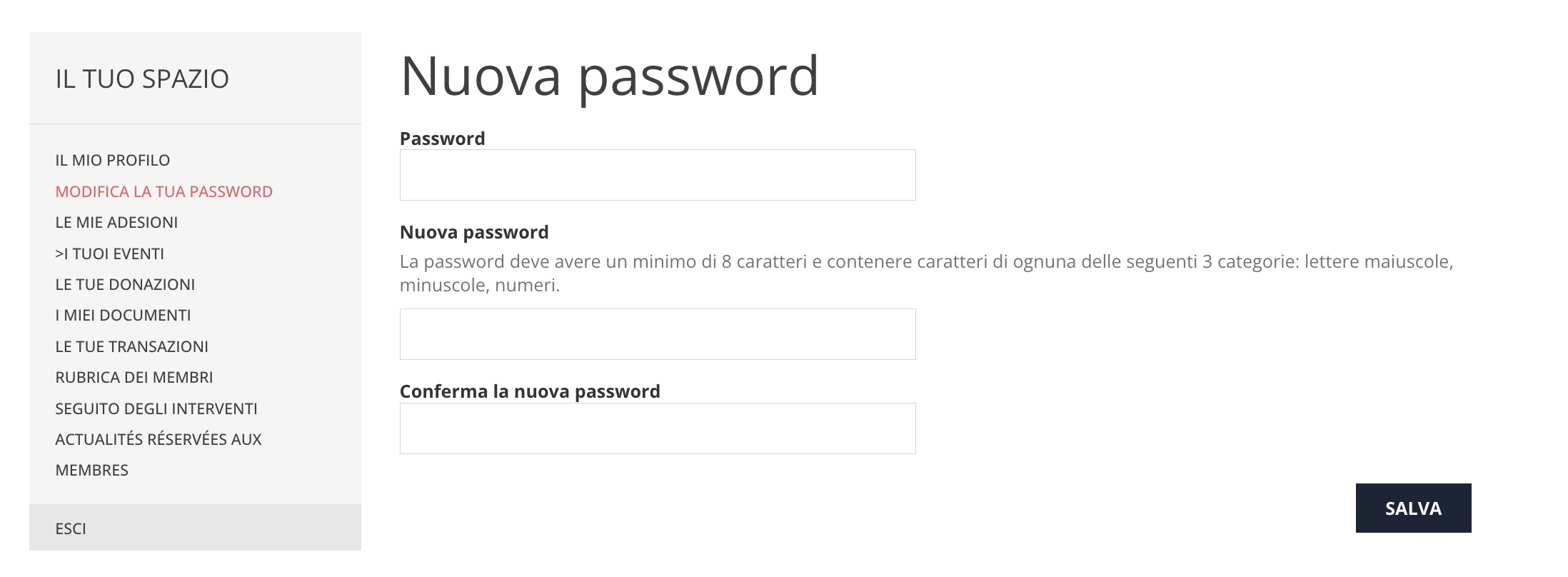Open I MIEI DOCUMENTI
This screenshot has width=1568, height=577.
pyautogui.click(x=122, y=315)
